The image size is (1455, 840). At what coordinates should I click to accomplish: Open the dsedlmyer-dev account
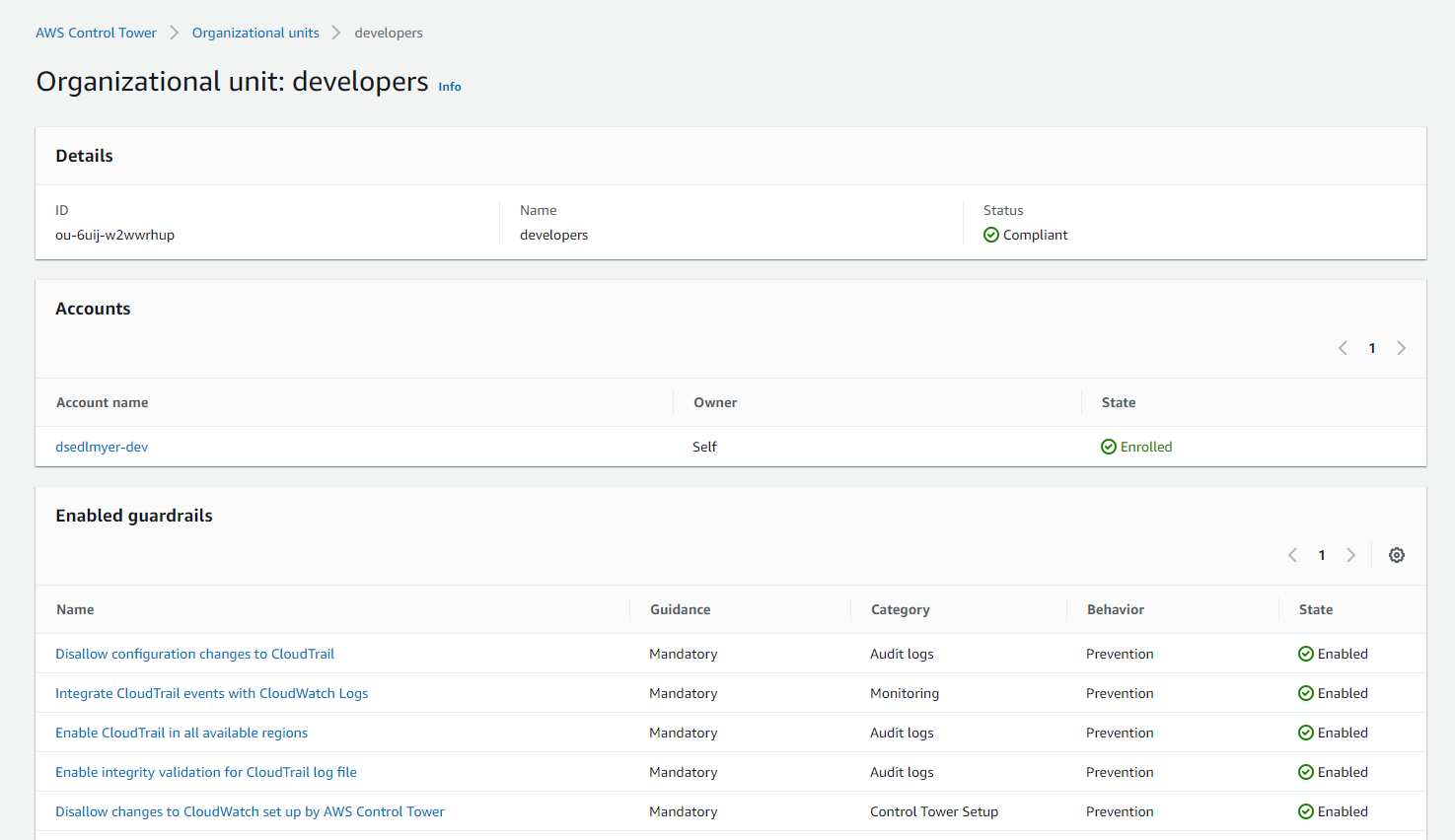click(x=102, y=447)
